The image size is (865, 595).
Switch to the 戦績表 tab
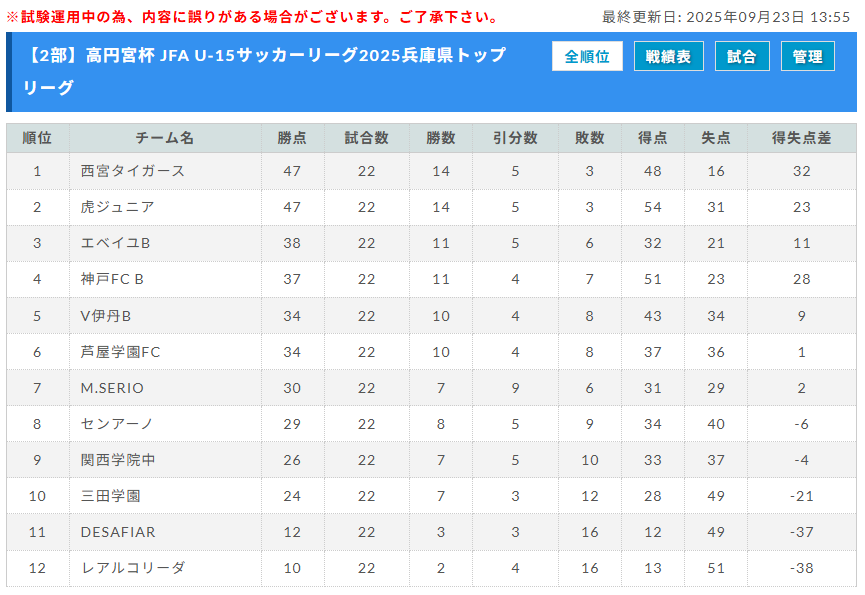(668, 57)
